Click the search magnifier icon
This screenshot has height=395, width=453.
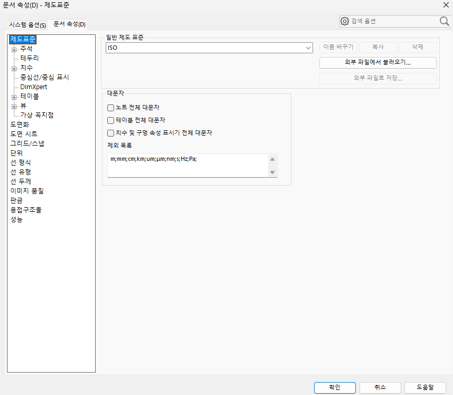pyautogui.click(x=444, y=21)
